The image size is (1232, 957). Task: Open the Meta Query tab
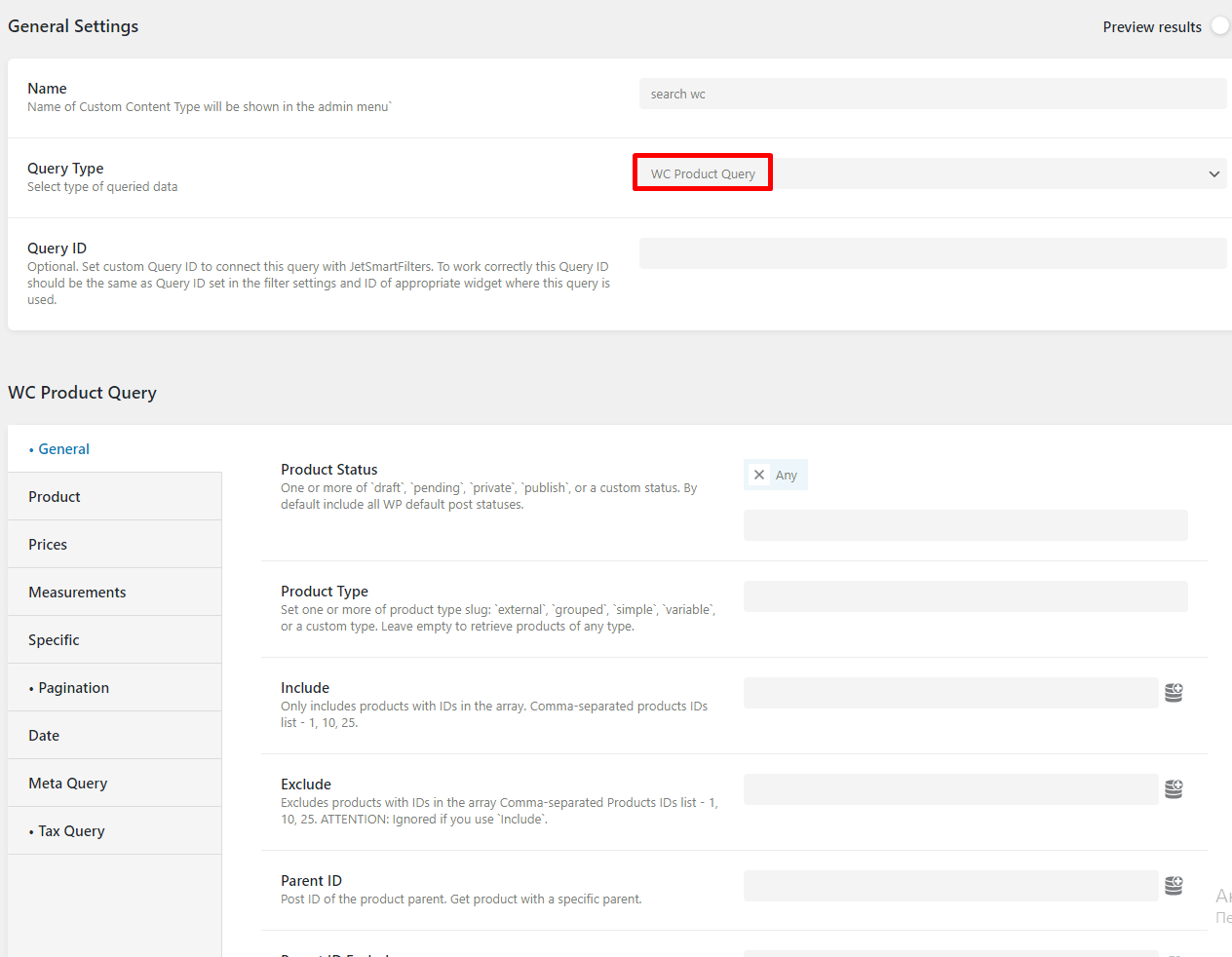(115, 784)
